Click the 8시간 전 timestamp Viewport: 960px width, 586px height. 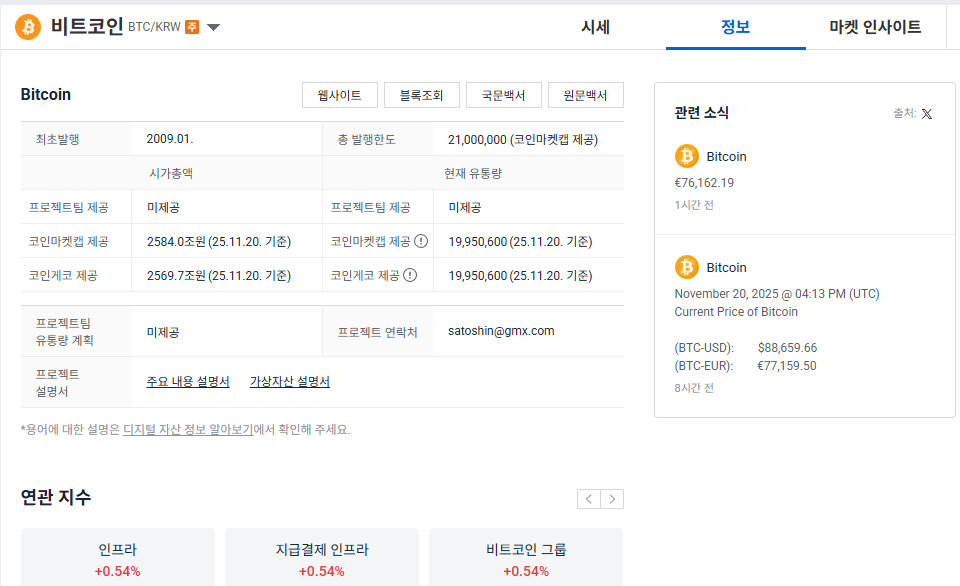click(x=694, y=388)
